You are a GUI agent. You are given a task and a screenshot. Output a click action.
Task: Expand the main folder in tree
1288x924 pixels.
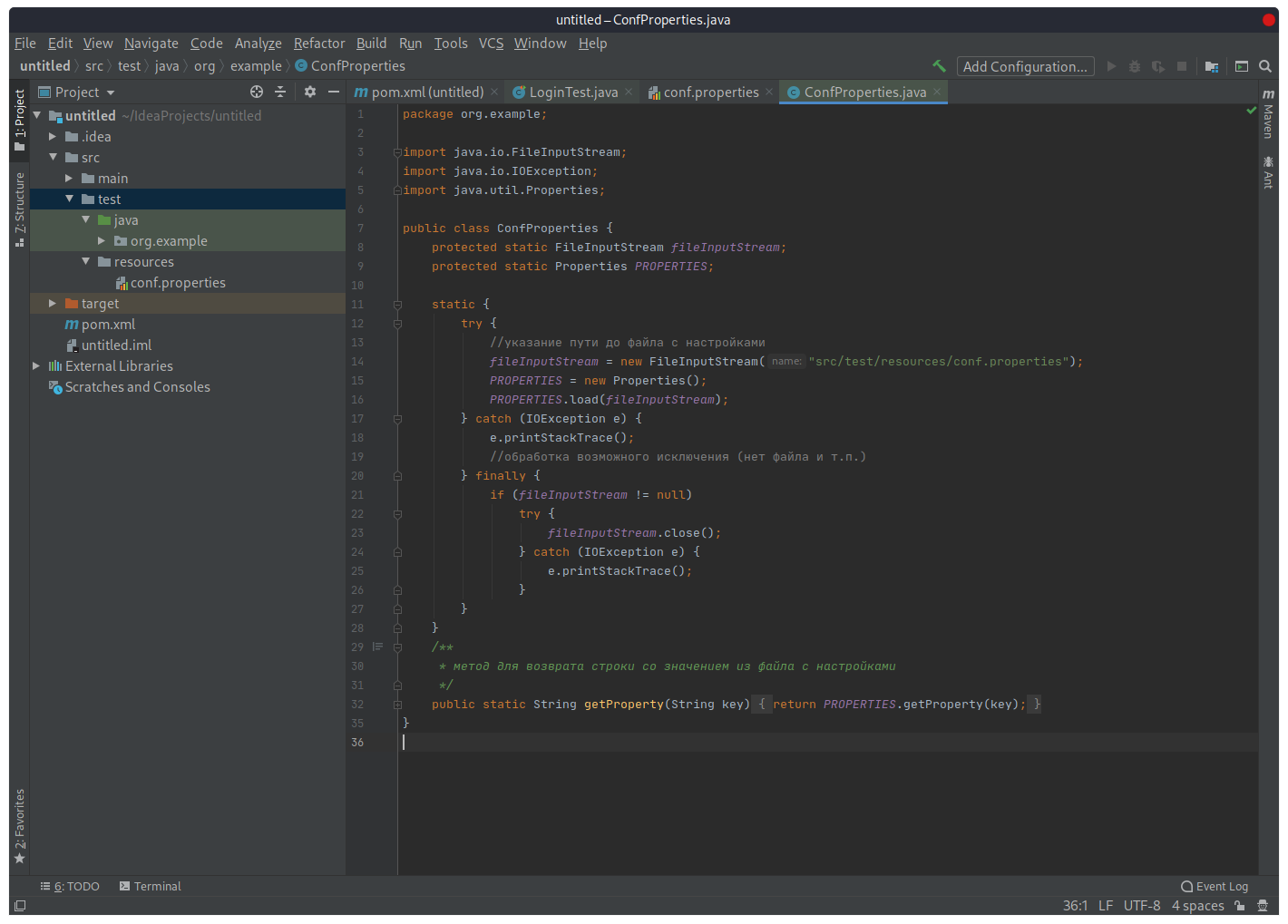pyautogui.click(x=69, y=179)
